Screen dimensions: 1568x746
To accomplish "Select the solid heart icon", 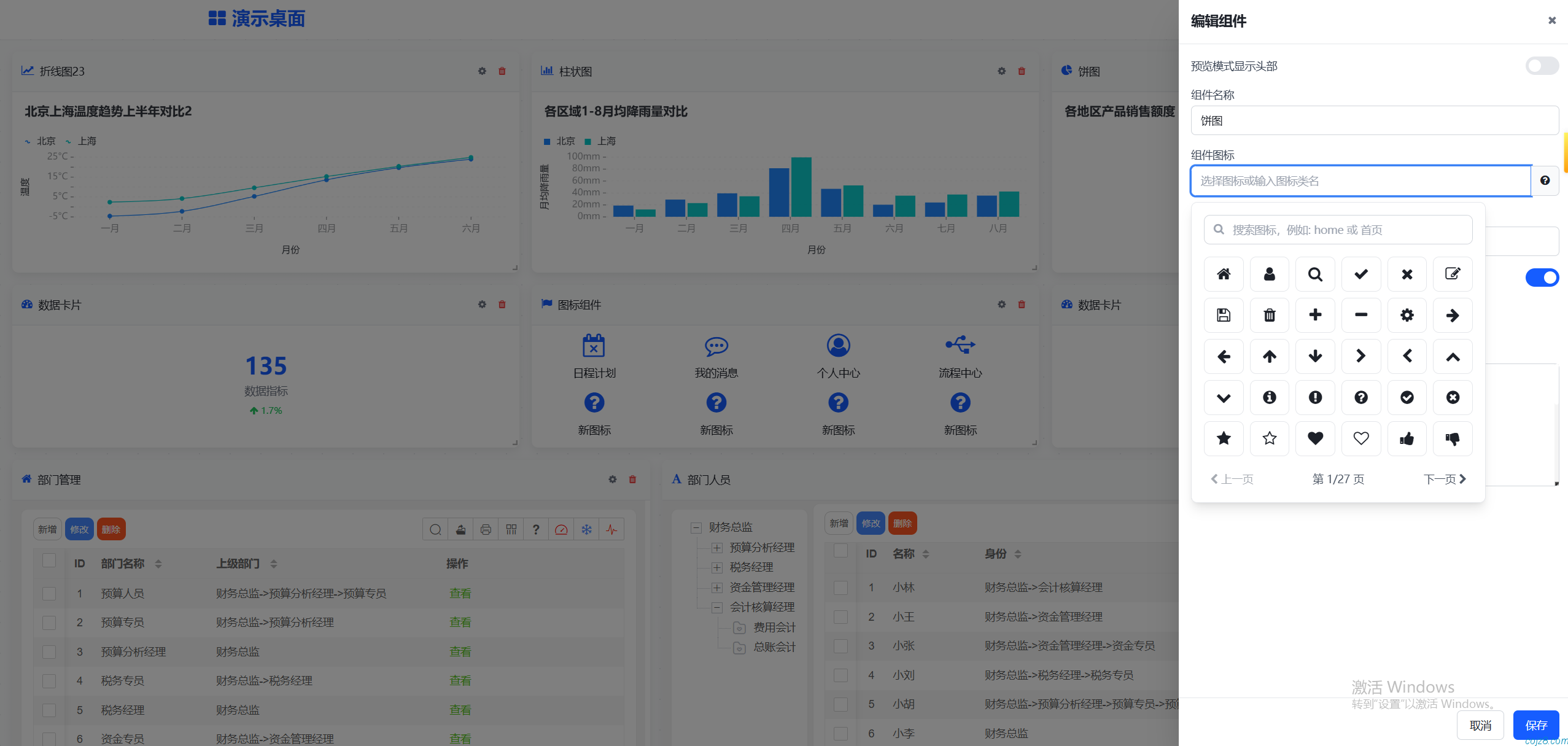I will click(x=1315, y=438).
